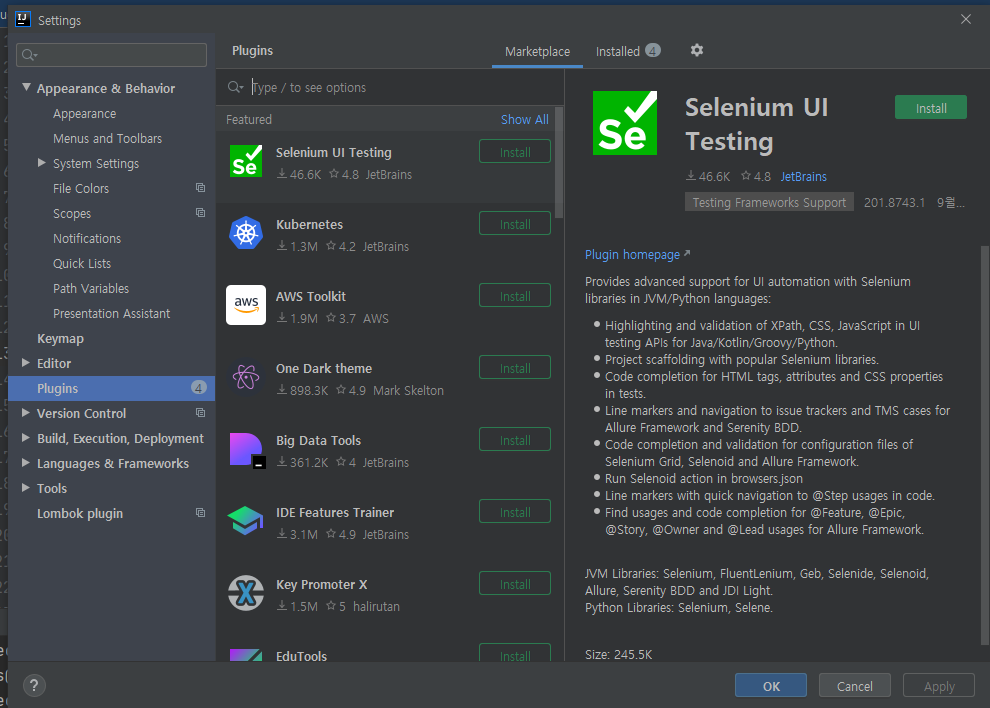Open Presentation Assistant settings
Screen dimensions: 990x708
coord(112,313)
